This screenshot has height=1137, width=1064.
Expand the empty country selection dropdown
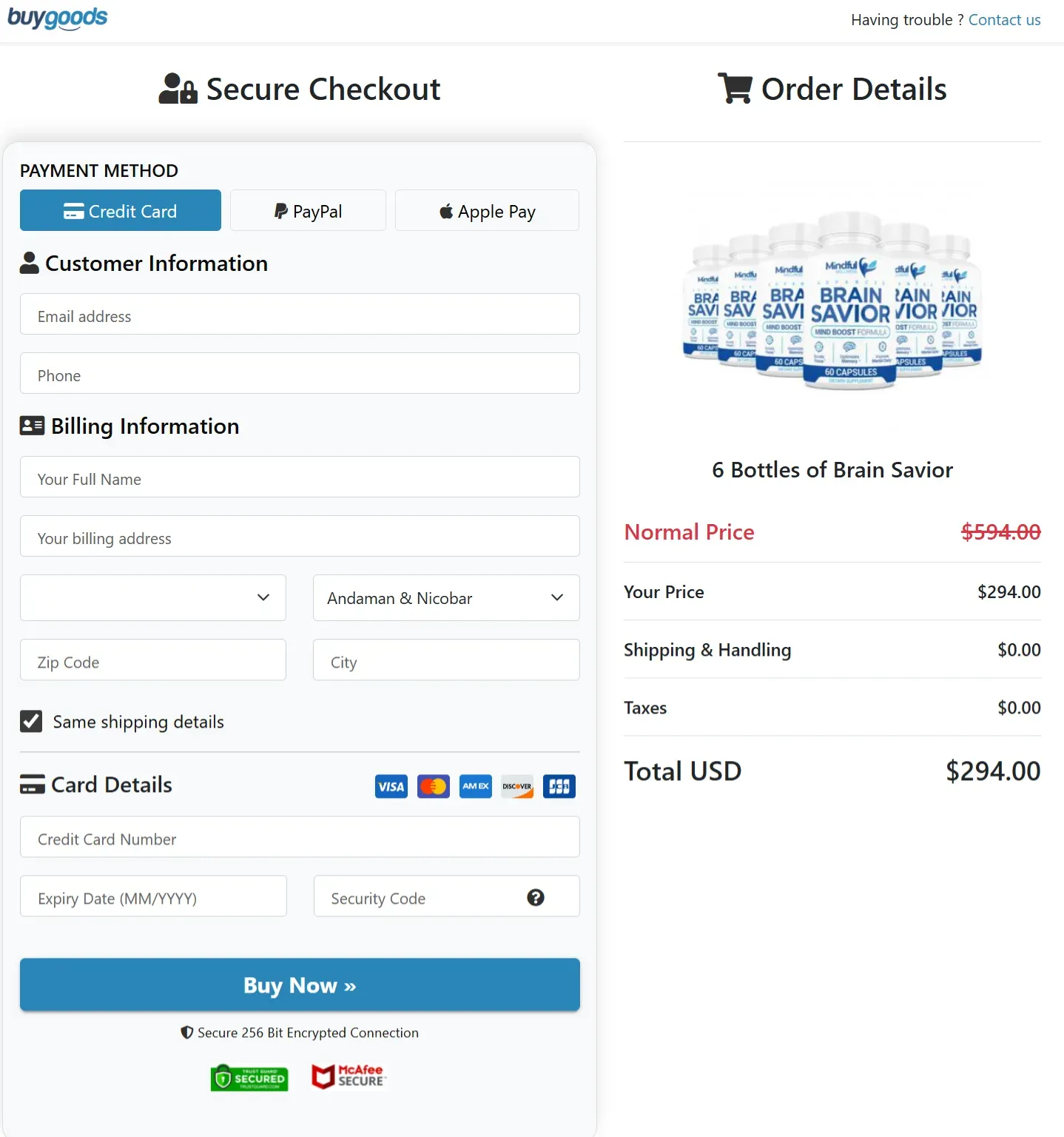tap(152, 597)
